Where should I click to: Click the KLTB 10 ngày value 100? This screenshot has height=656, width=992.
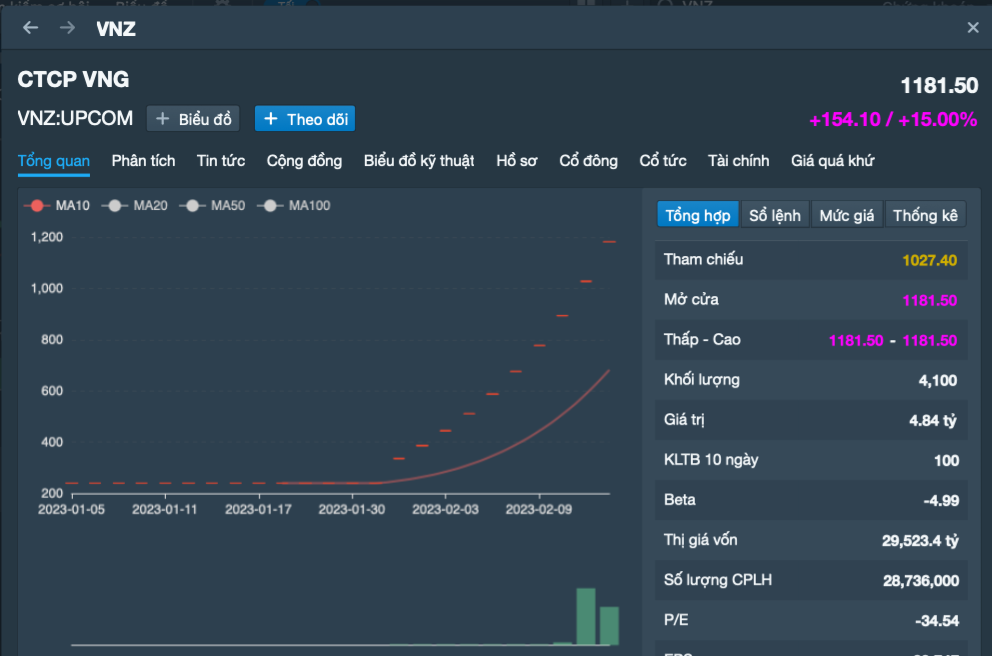pos(946,461)
